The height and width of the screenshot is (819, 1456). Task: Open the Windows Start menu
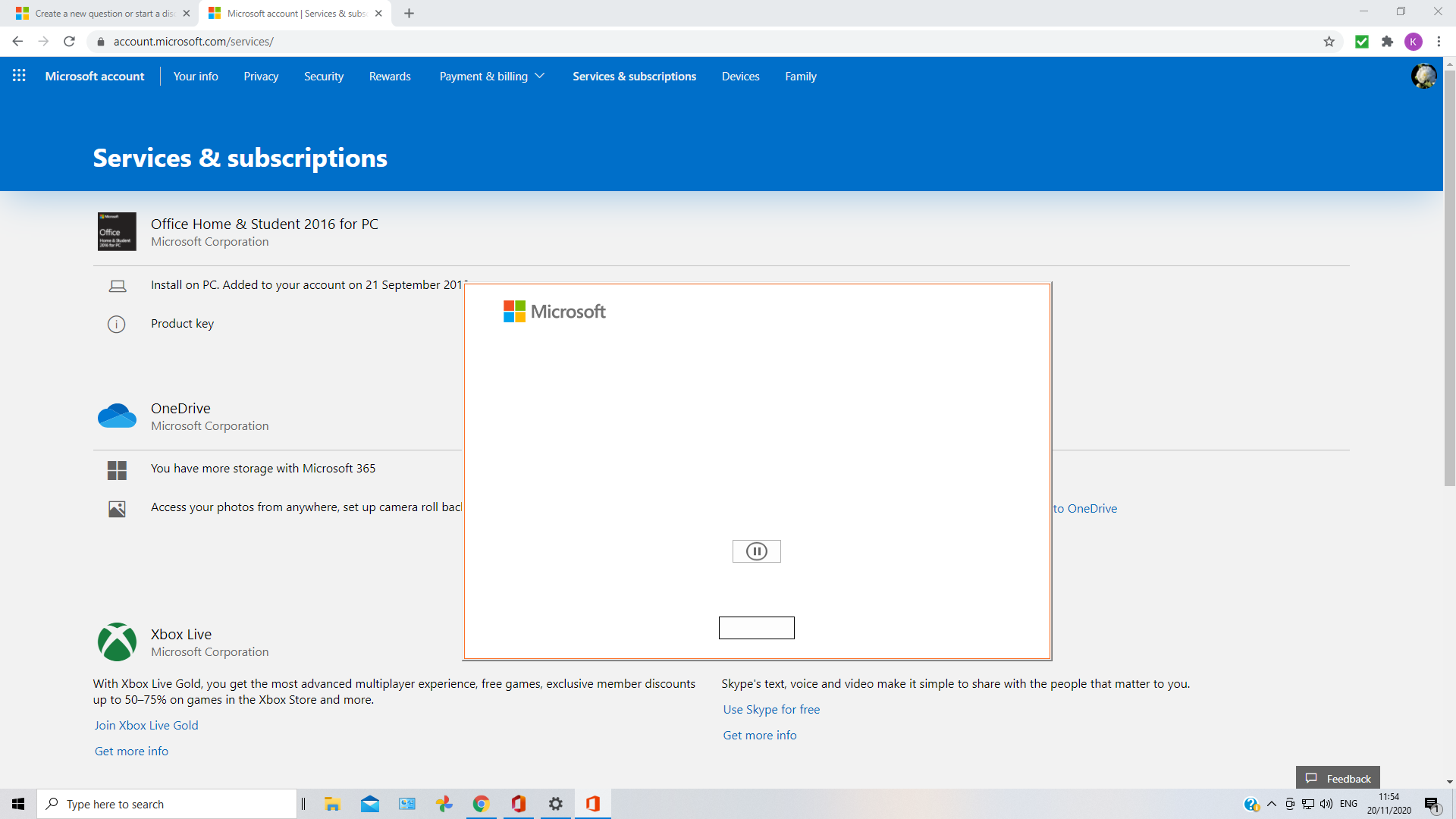tap(18, 804)
